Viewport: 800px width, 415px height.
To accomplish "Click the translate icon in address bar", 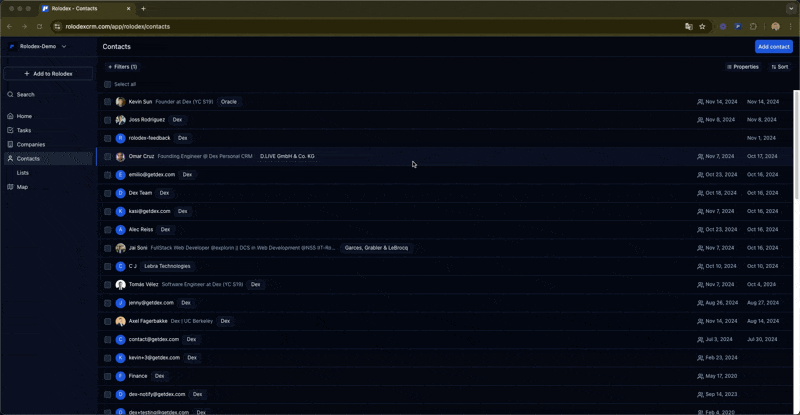I will point(688,27).
